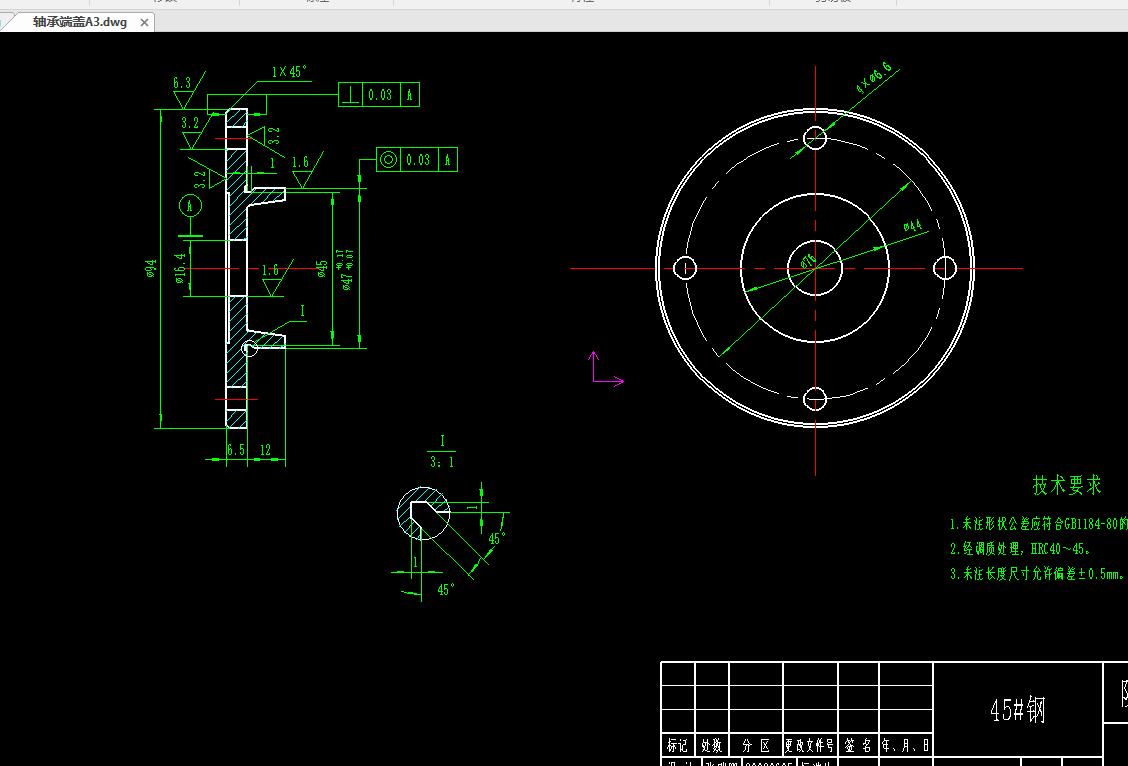Click the top bolt hole circle in front view
1128x766 pixels.
(815, 137)
